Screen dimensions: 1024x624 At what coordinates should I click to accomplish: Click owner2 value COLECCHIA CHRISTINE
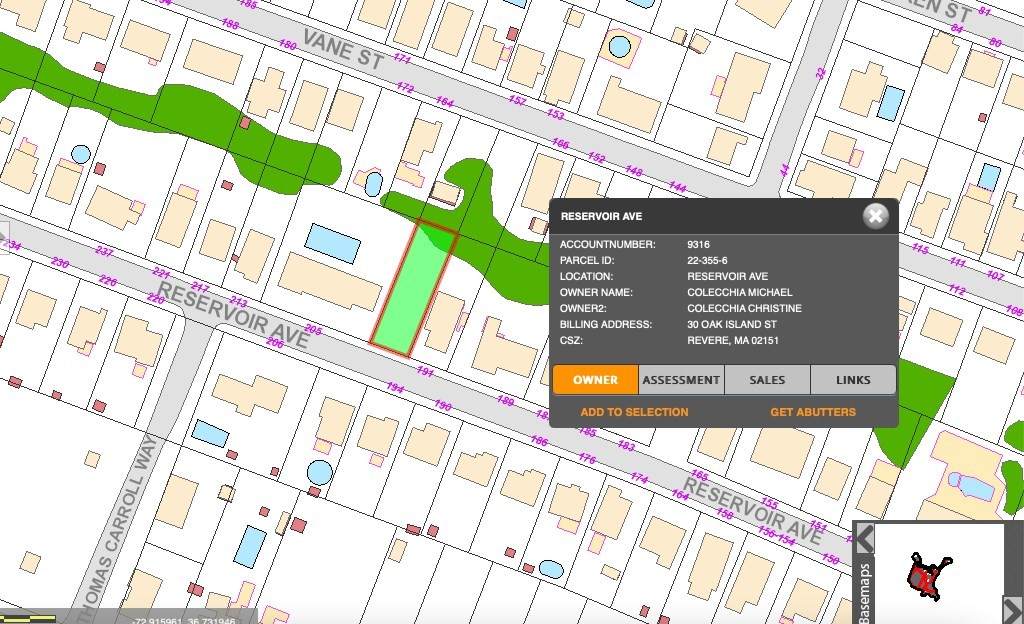pos(744,308)
